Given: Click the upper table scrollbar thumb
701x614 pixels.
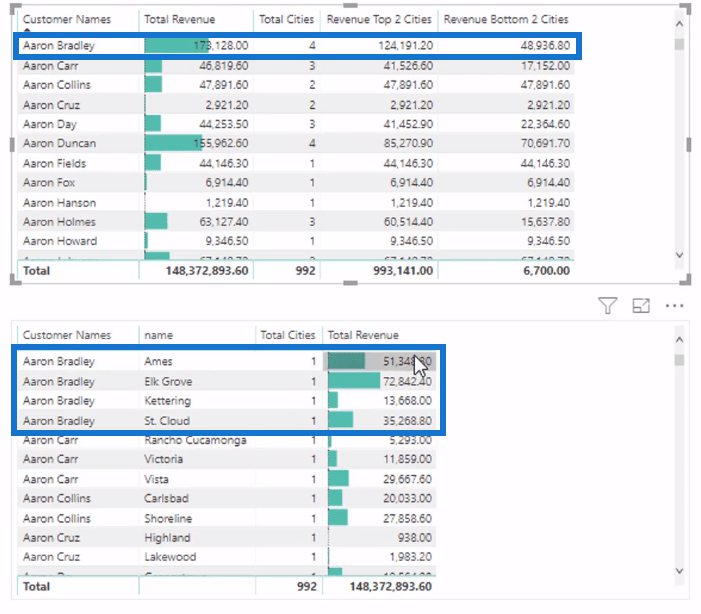Looking at the screenshot, I should point(679,45).
